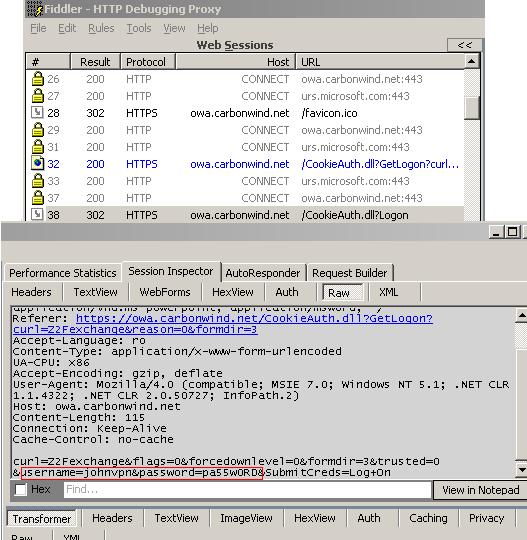Image resolution: width=527 pixels, height=540 pixels.
Task: Open the Tools menu
Action: point(138,28)
